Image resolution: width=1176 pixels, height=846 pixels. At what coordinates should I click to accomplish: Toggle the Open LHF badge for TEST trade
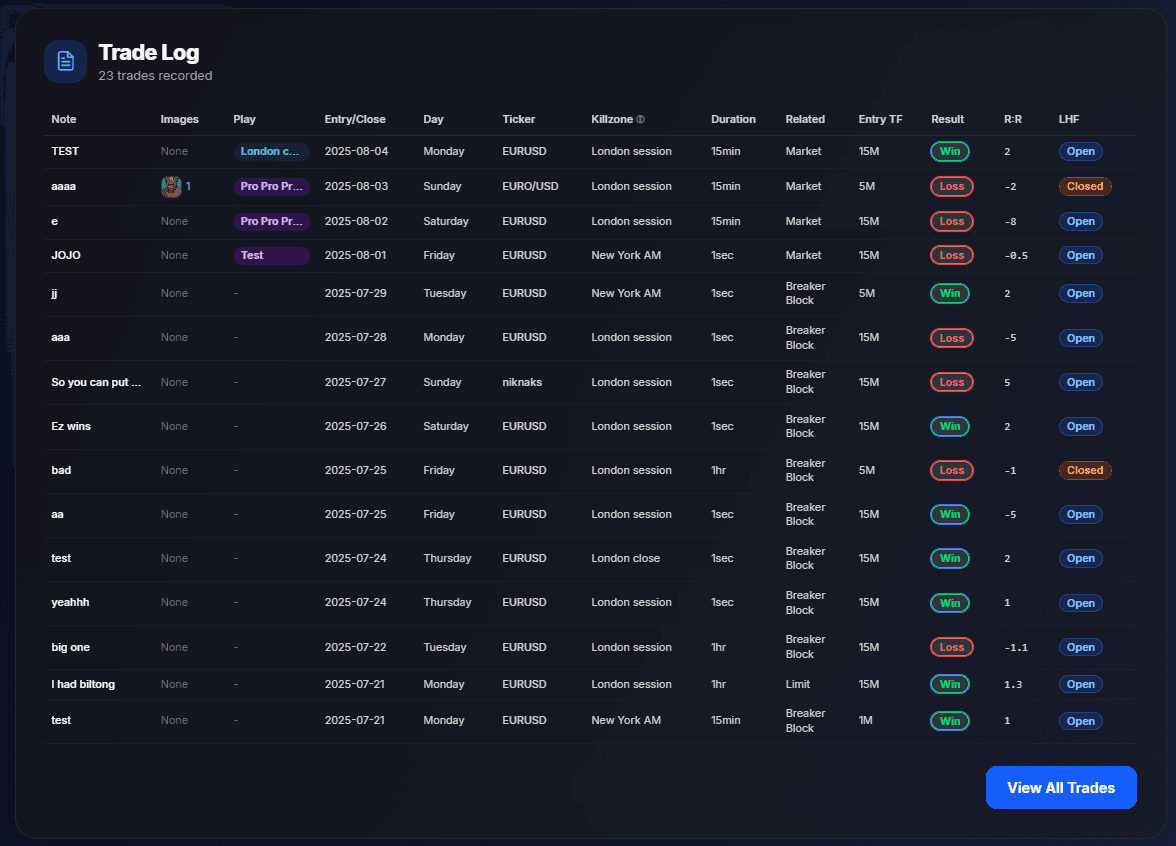(x=1080, y=152)
